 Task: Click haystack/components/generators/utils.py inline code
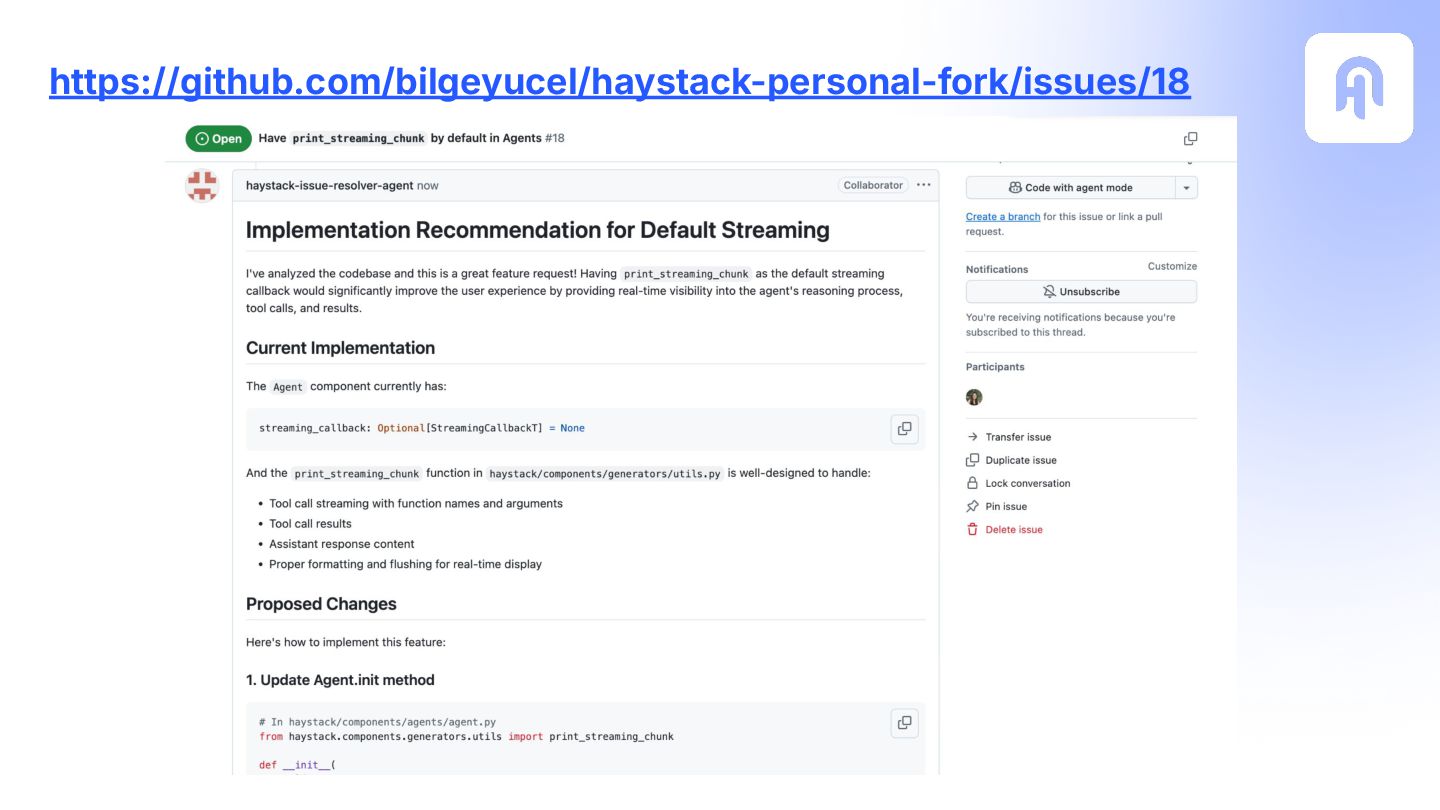pyautogui.click(x=605, y=474)
